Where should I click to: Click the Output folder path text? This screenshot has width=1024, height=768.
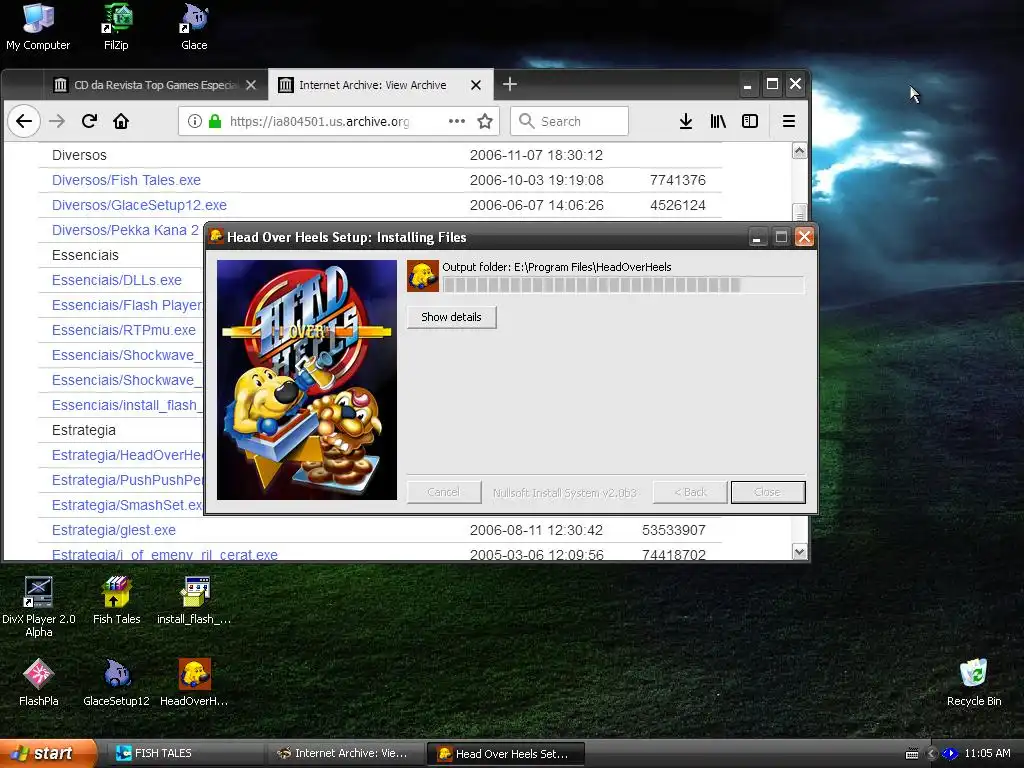[x=557, y=266]
